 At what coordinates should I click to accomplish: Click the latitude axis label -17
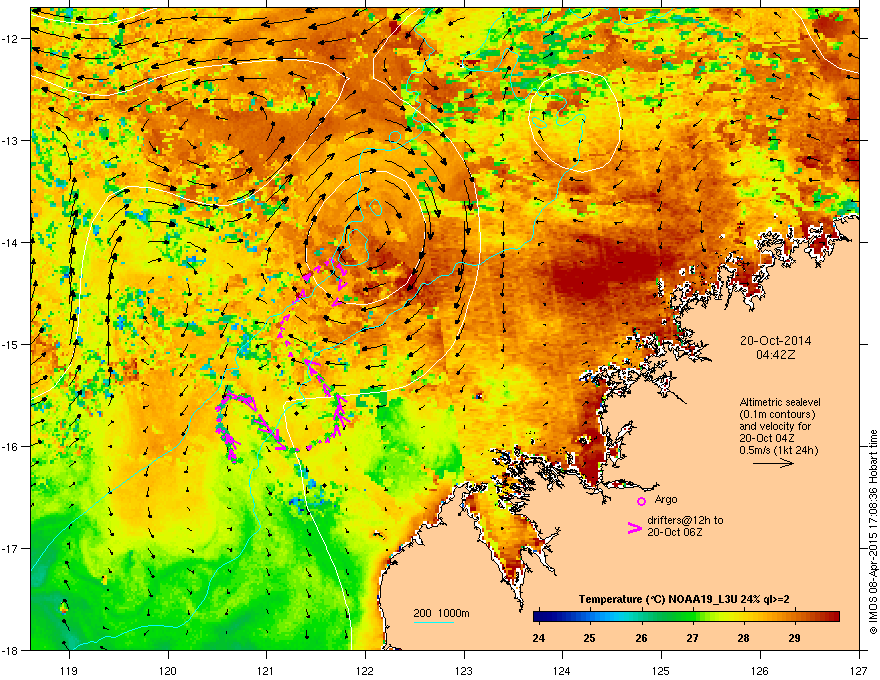click(x=10, y=548)
